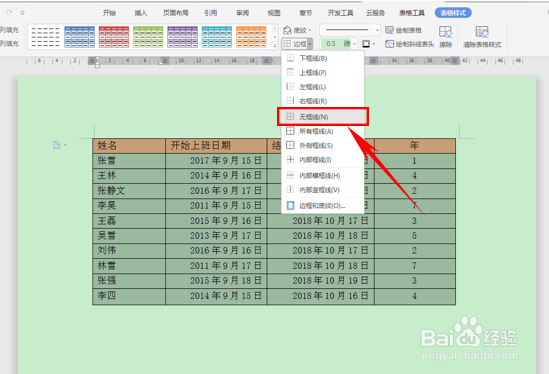Click the name cell 林雪

pyautogui.click(x=129, y=266)
